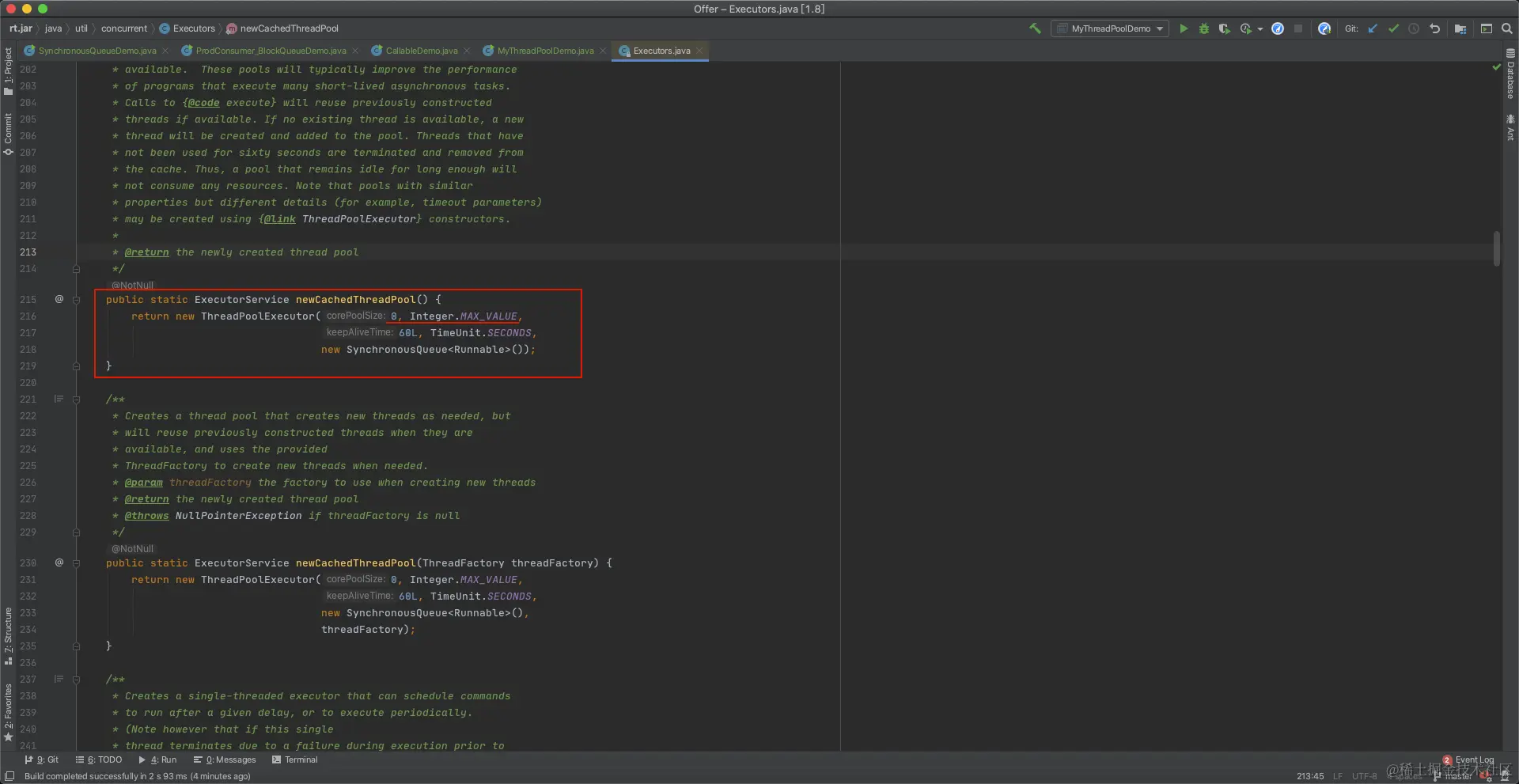Collapse the Javadoc comment starting at line 237

[x=76, y=680]
